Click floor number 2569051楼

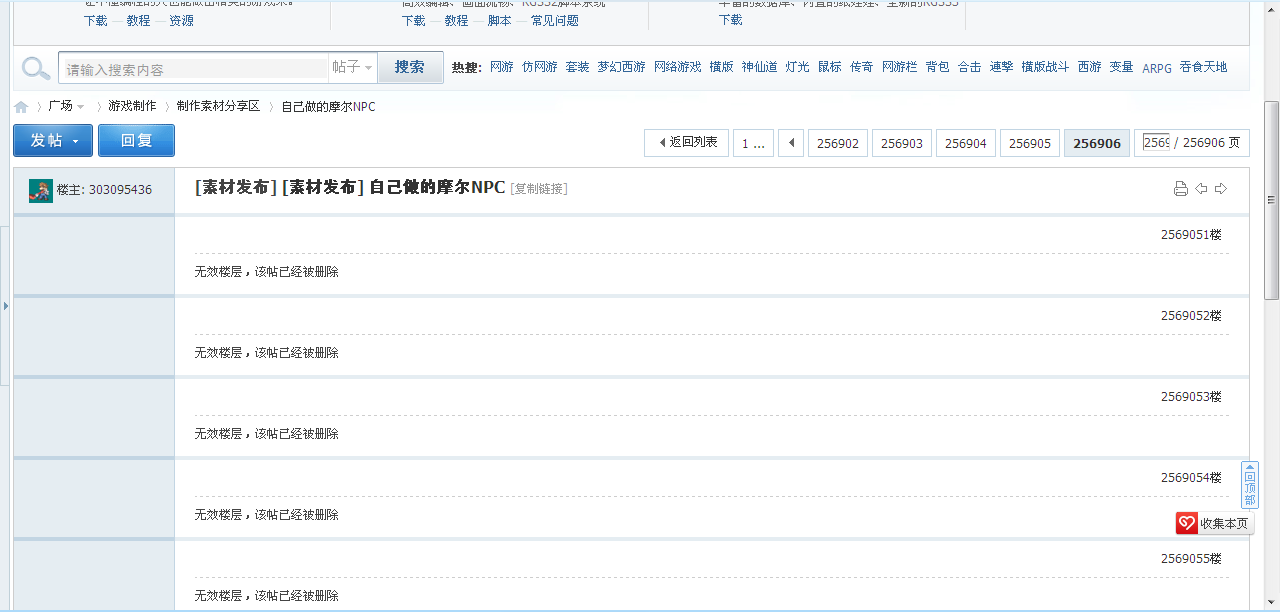pyautogui.click(x=1191, y=235)
